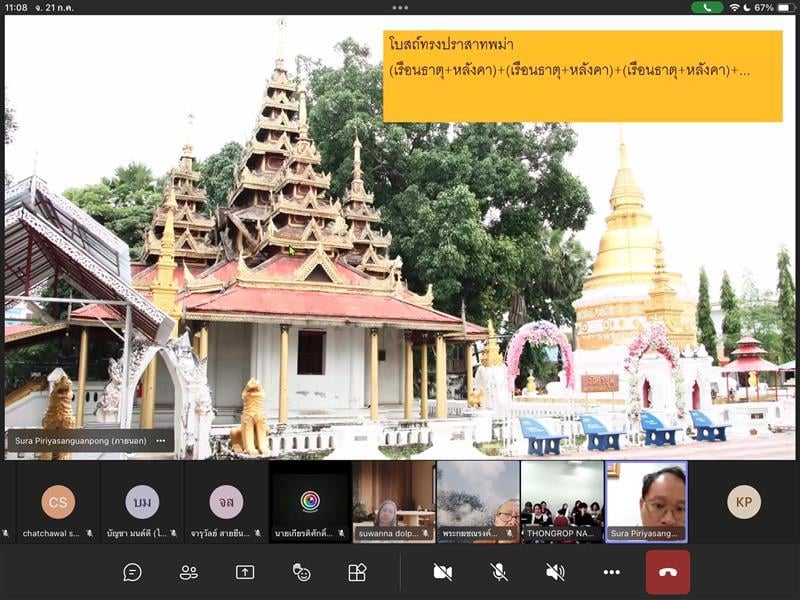Image resolution: width=800 pixels, height=600 pixels.
Task: Tap the green active call indicator
Action: click(x=707, y=7)
